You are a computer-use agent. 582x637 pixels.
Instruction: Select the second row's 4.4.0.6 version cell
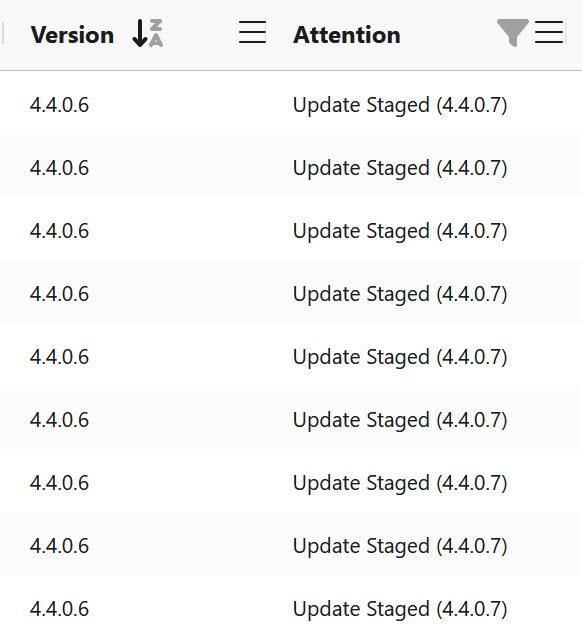click(59, 168)
